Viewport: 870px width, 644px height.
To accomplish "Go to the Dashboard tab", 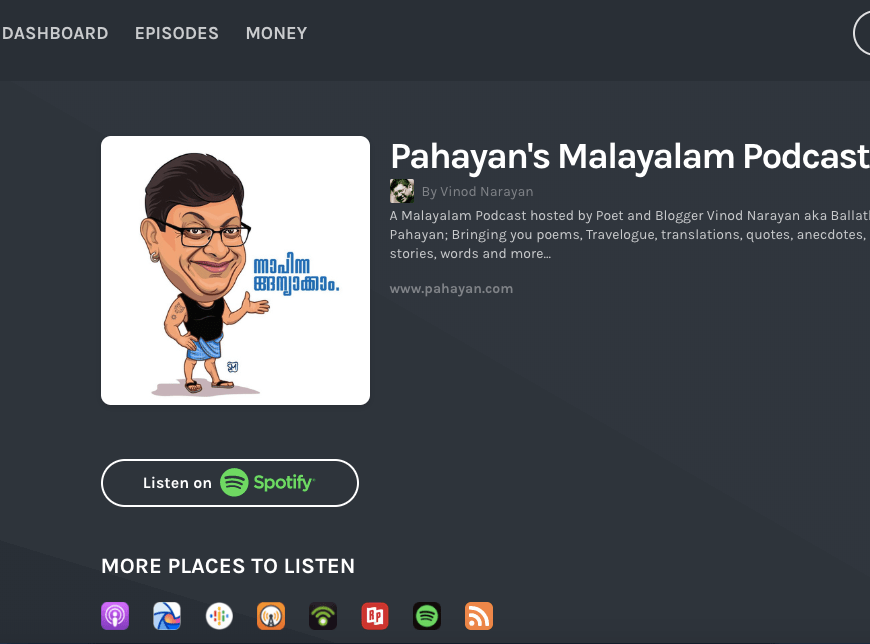I will click(x=55, y=33).
